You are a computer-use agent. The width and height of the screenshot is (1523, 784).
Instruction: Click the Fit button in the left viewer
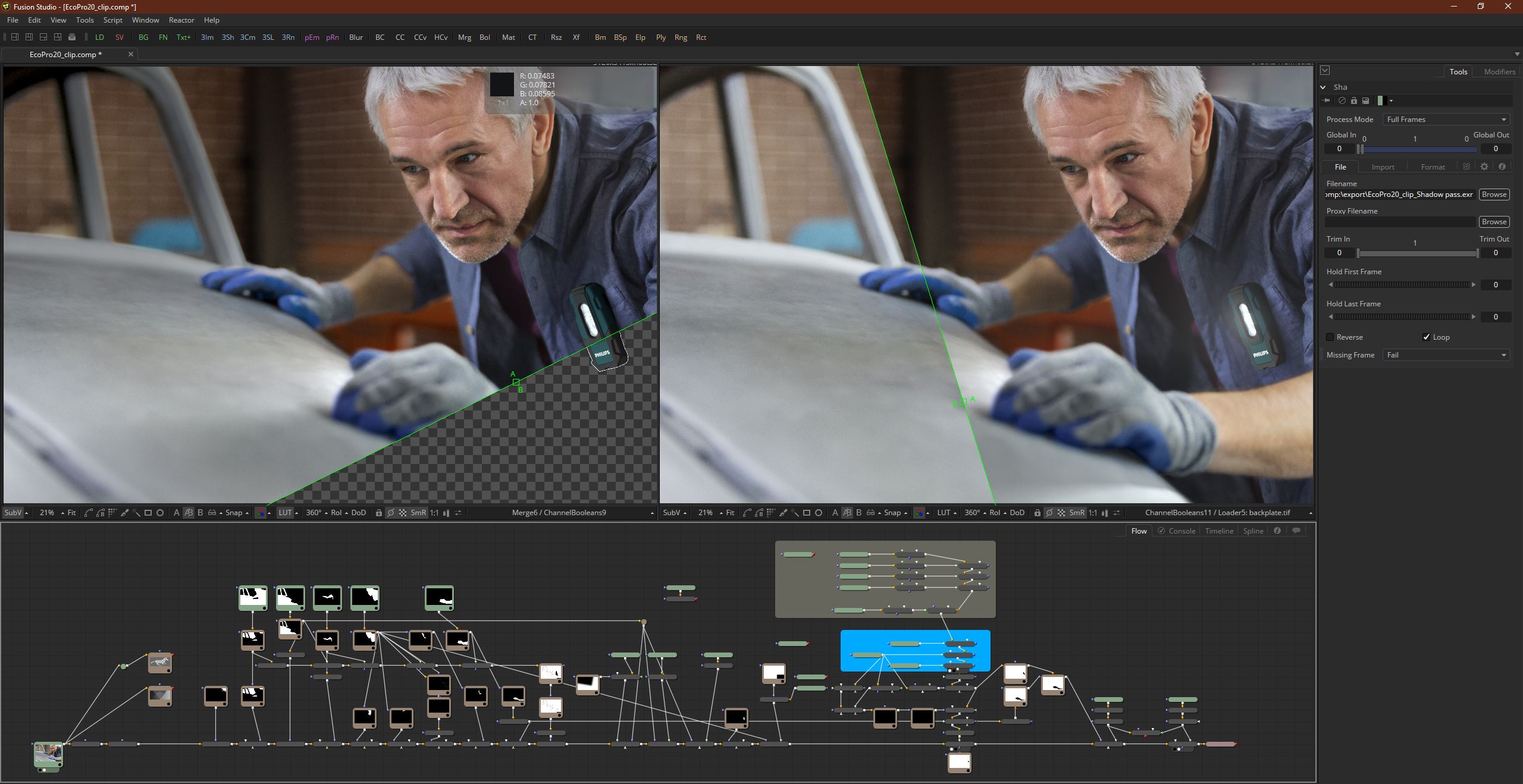tap(71, 513)
